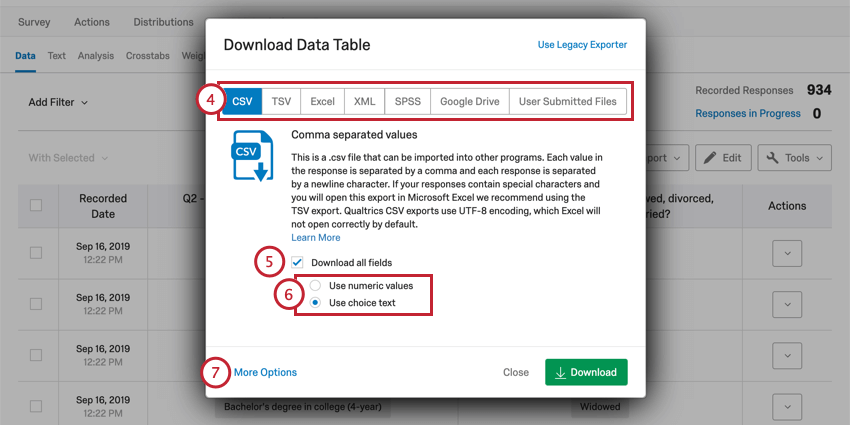
Task: Click the pencil icon on the Edit button
Action: click(x=710, y=158)
